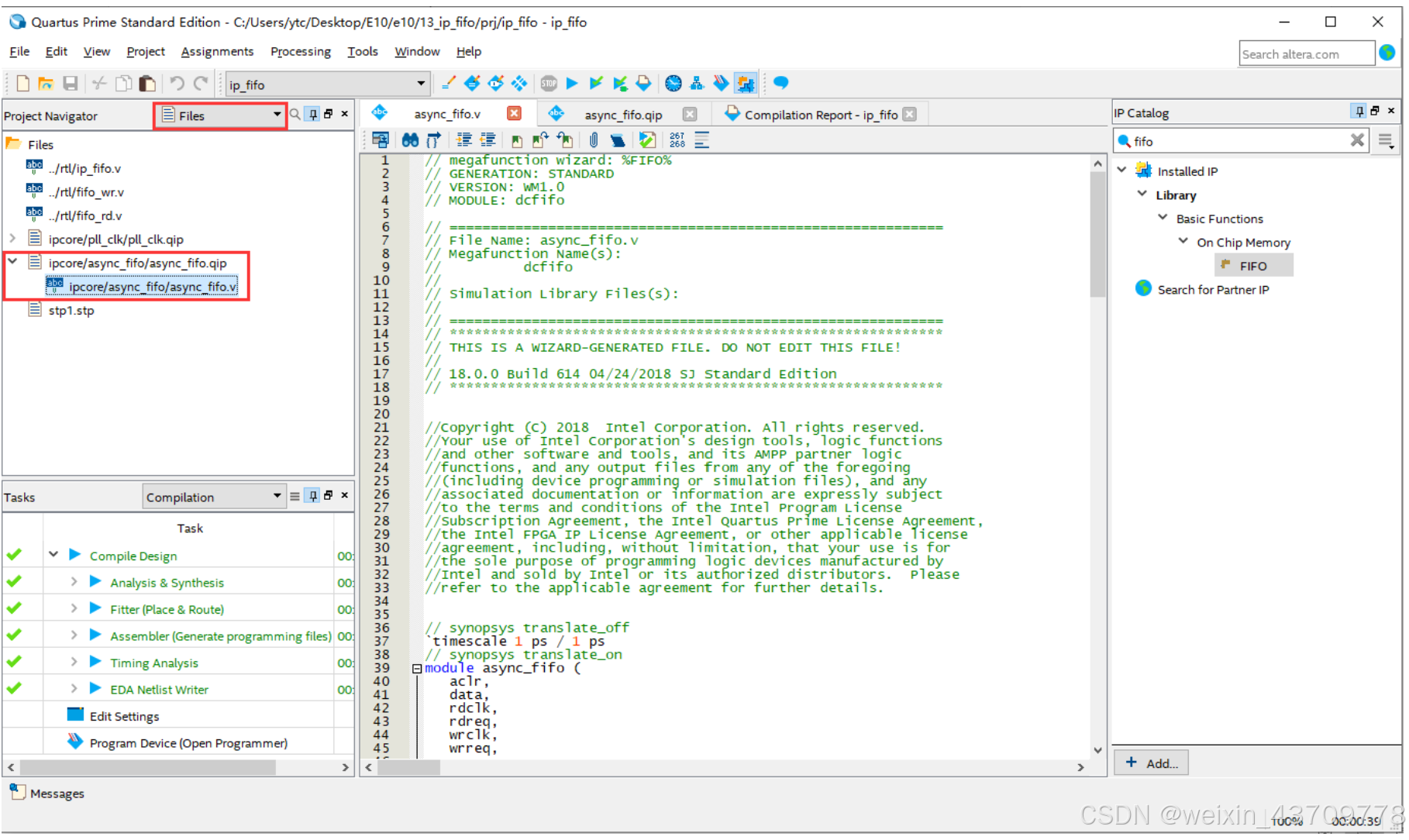Click Edit Settings in Tasks
Viewport: 1409px width, 840px height.
[x=124, y=717]
